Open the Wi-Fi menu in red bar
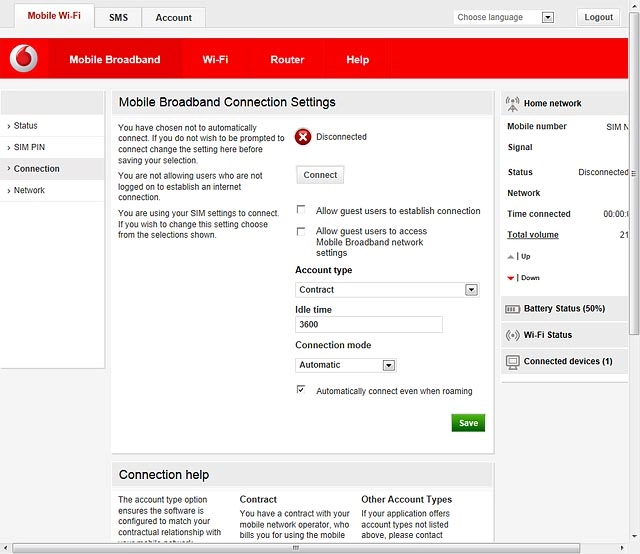Screen dimensions: 640x554 215,60
